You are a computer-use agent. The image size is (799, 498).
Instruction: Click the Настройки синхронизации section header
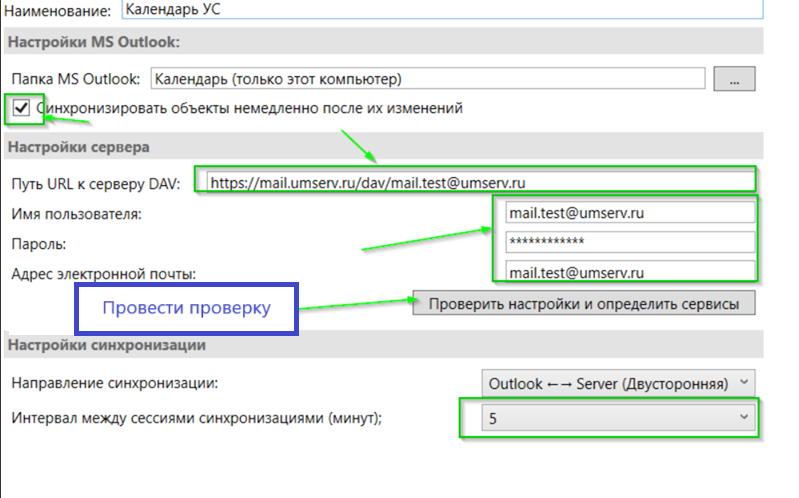click(x=107, y=345)
